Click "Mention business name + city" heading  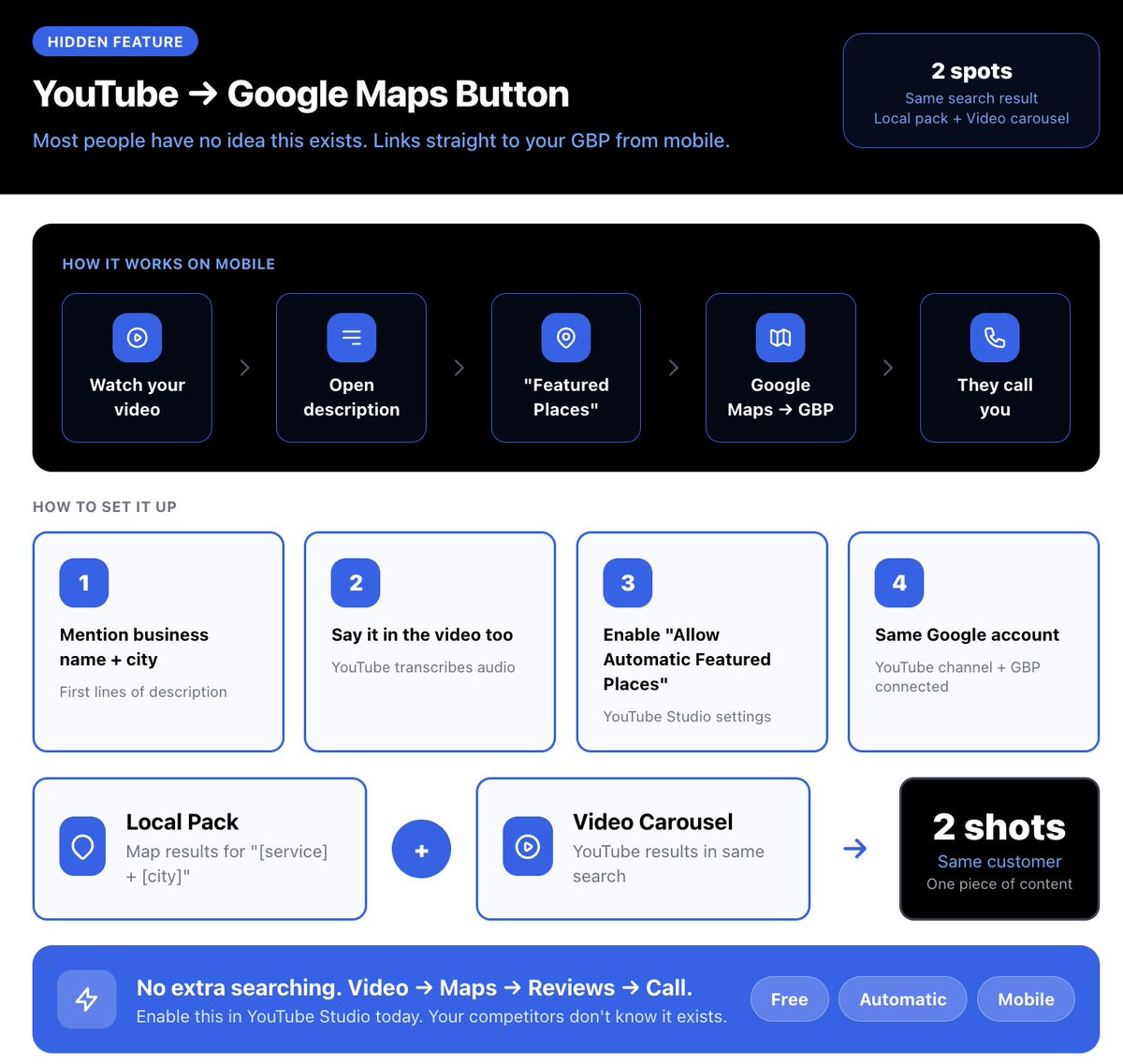click(x=134, y=647)
